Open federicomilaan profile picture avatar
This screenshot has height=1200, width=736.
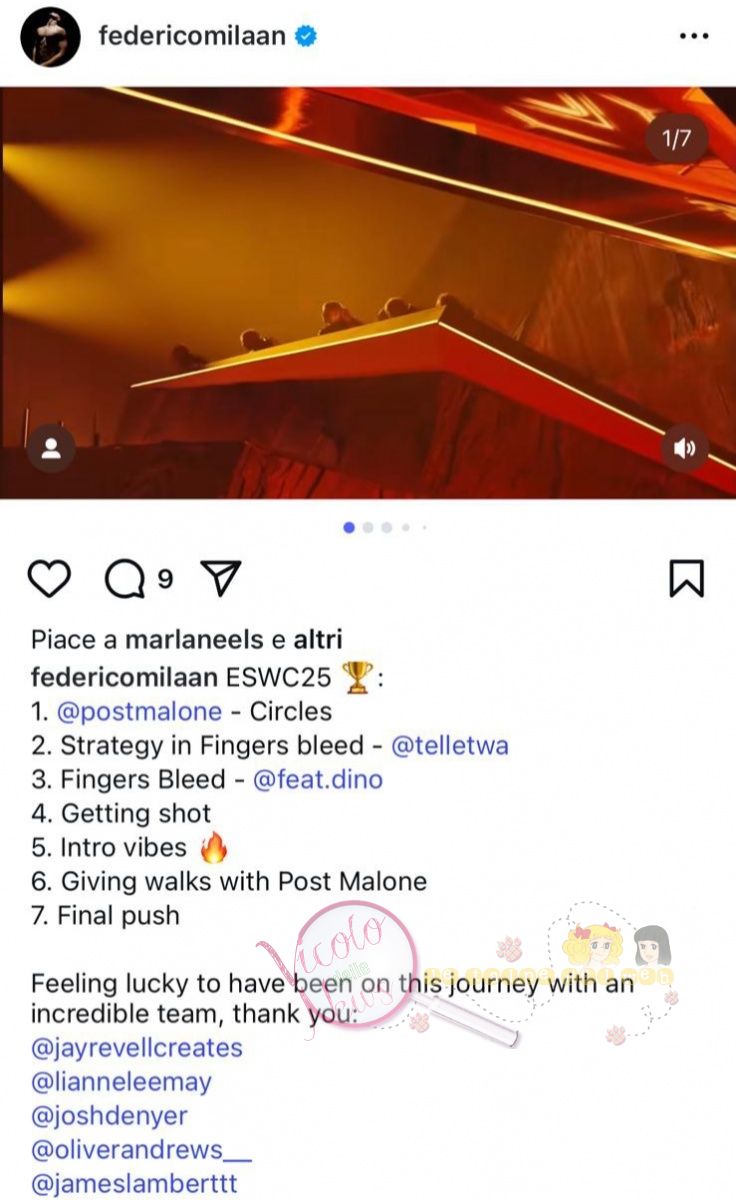coord(50,37)
